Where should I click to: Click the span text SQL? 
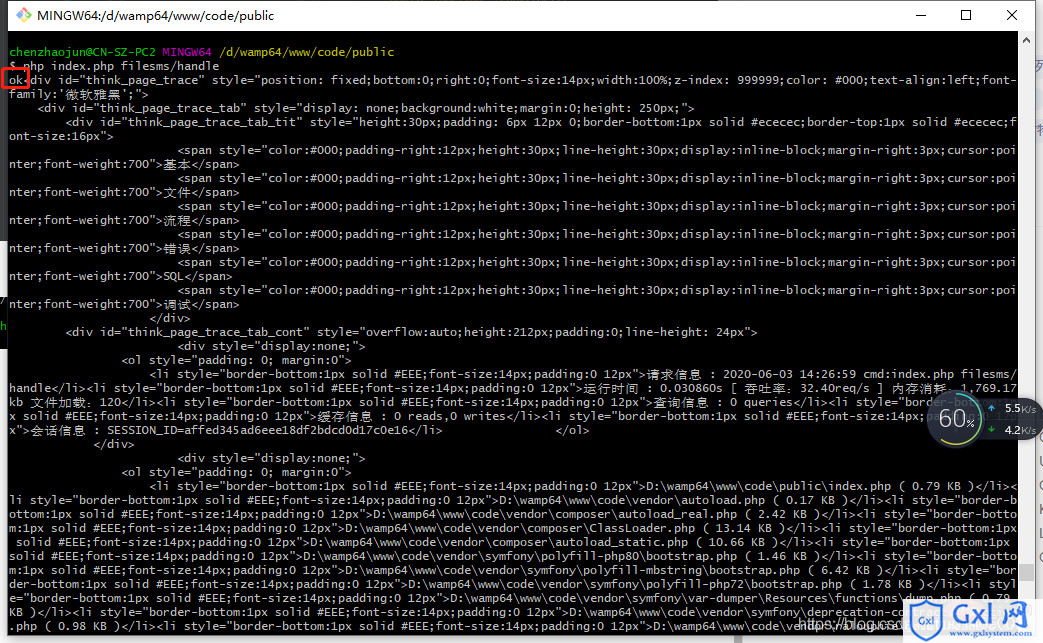174,276
